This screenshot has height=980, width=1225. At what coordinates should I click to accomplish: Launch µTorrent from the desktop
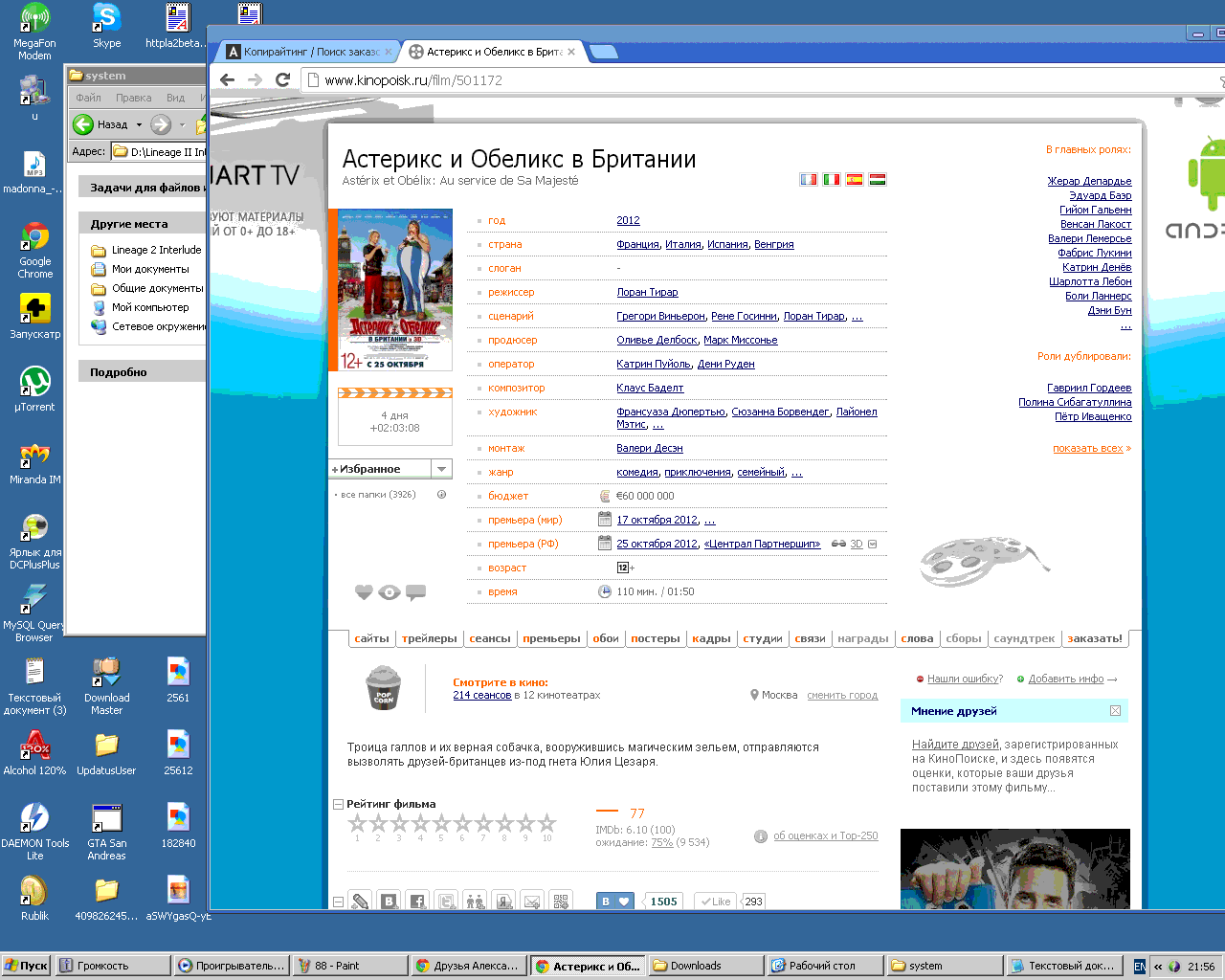pyautogui.click(x=35, y=390)
